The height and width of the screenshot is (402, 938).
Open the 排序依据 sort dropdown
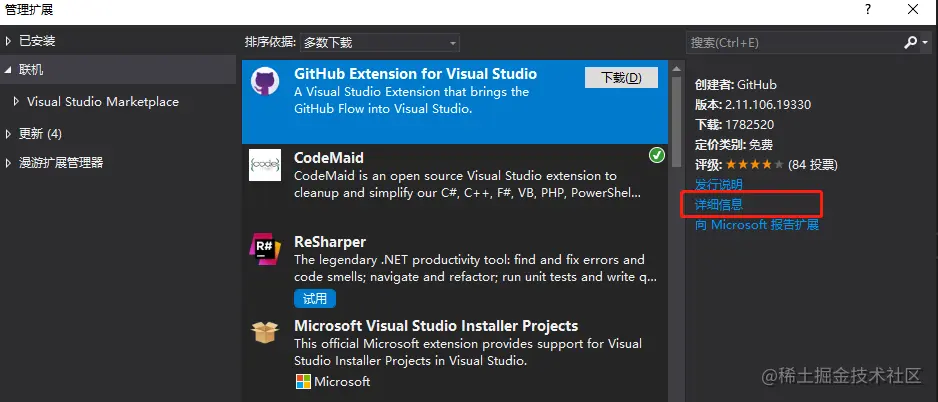[x=380, y=43]
